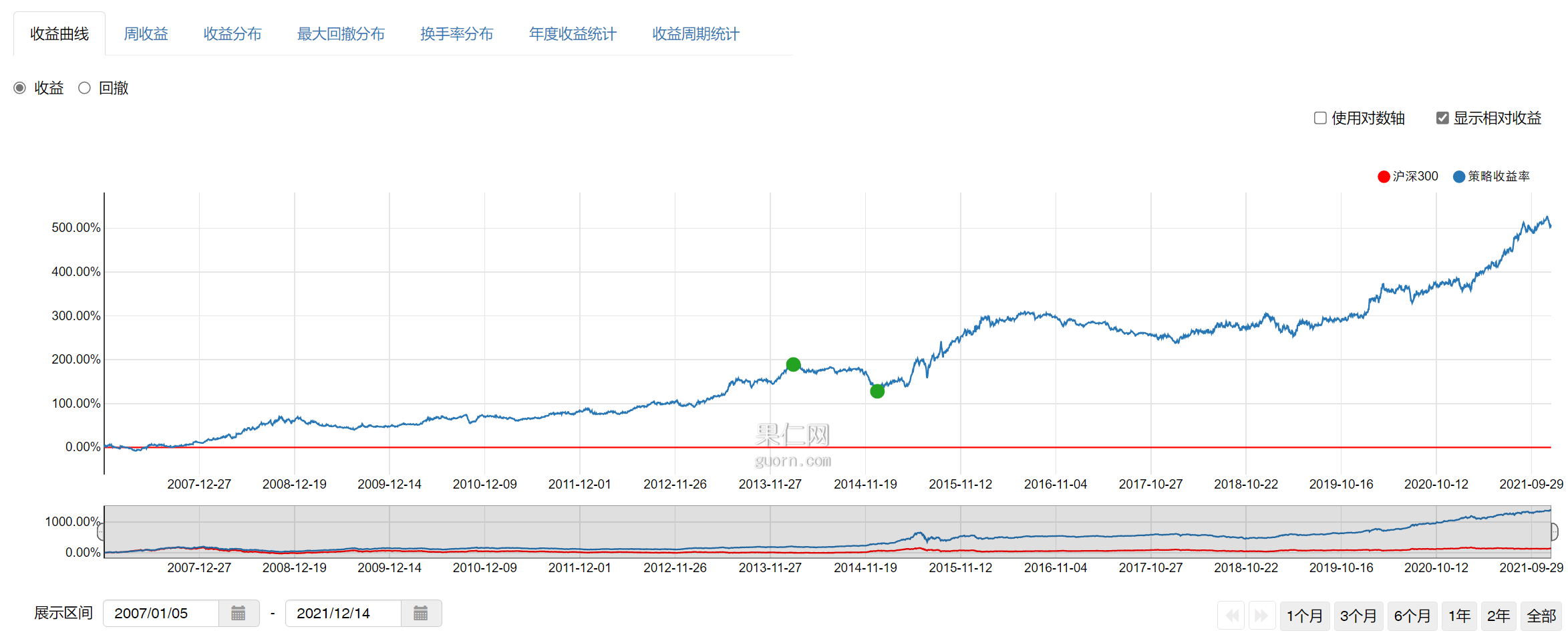The width and height of the screenshot is (1568, 639).
Task: Open the 周收益 tab
Action: tap(146, 34)
